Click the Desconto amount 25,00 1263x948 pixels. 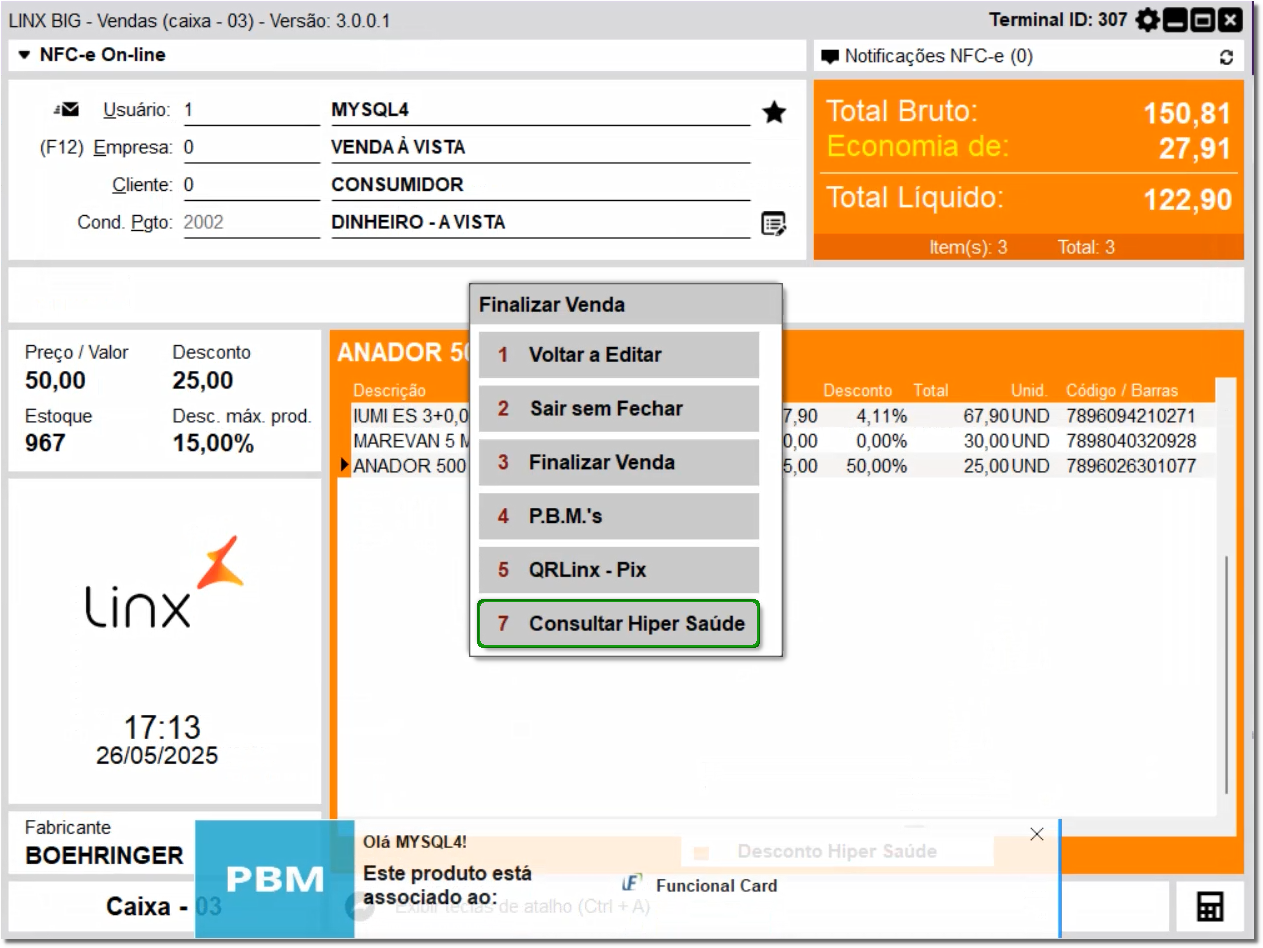click(x=203, y=380)
